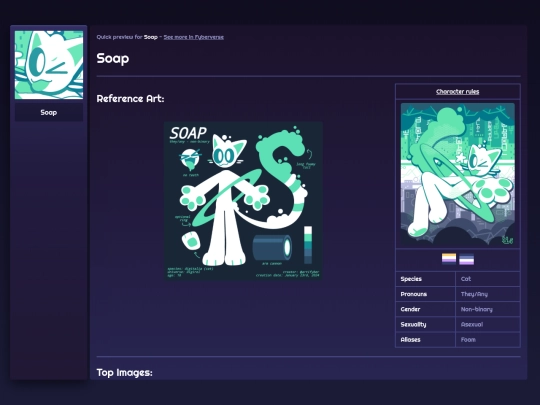Click the 'Quick preview for Soap' text
The height and width of the screenshot is (405, 540).
127,37
